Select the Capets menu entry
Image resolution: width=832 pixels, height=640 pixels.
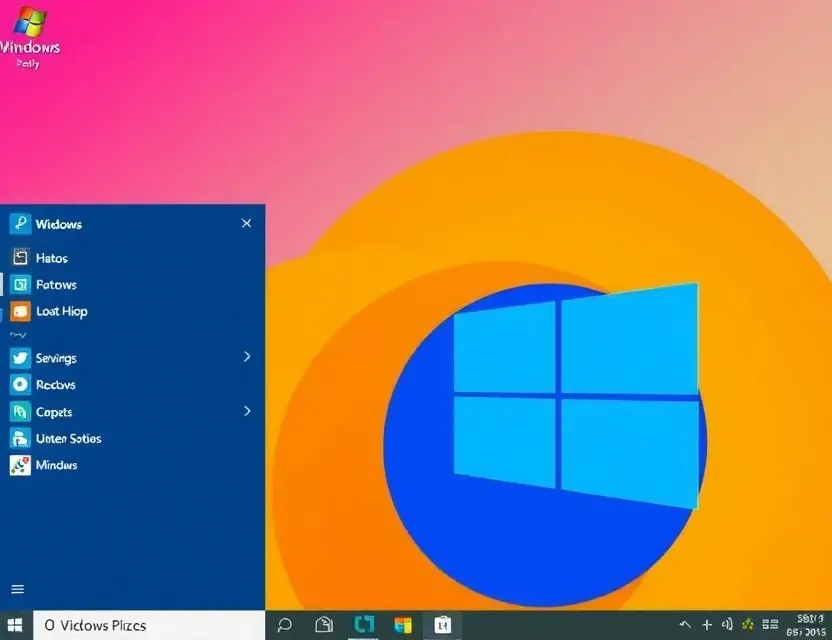pyautogui.click(x=133, y=411)
